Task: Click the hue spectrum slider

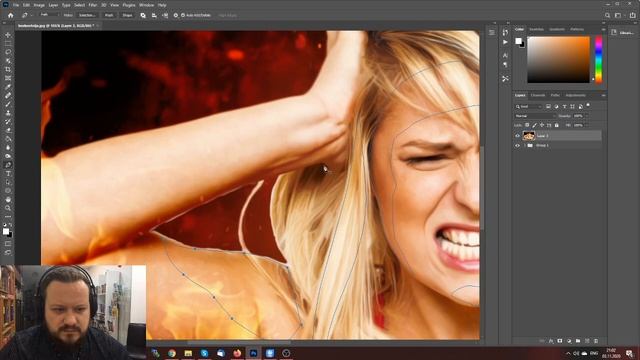Action: (x=598, y=60)
